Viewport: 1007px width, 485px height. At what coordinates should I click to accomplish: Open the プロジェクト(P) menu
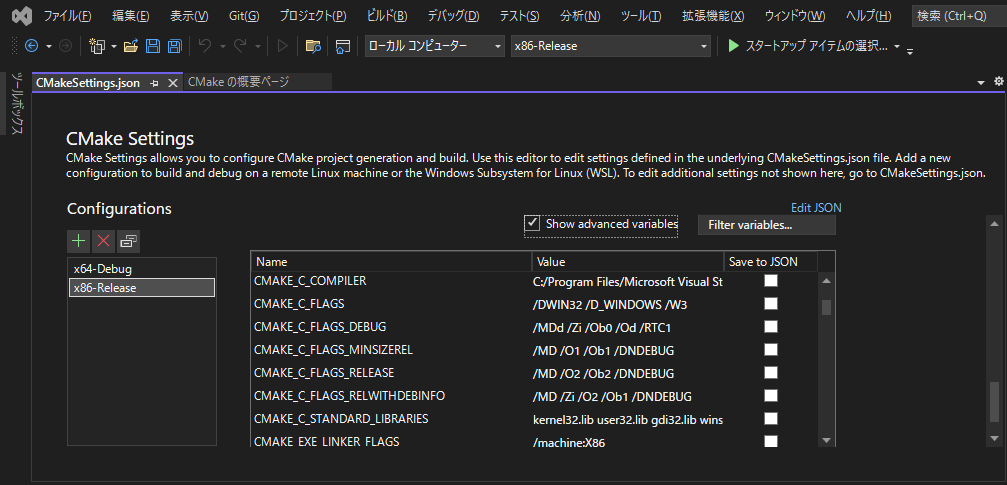tap(313, 16)
